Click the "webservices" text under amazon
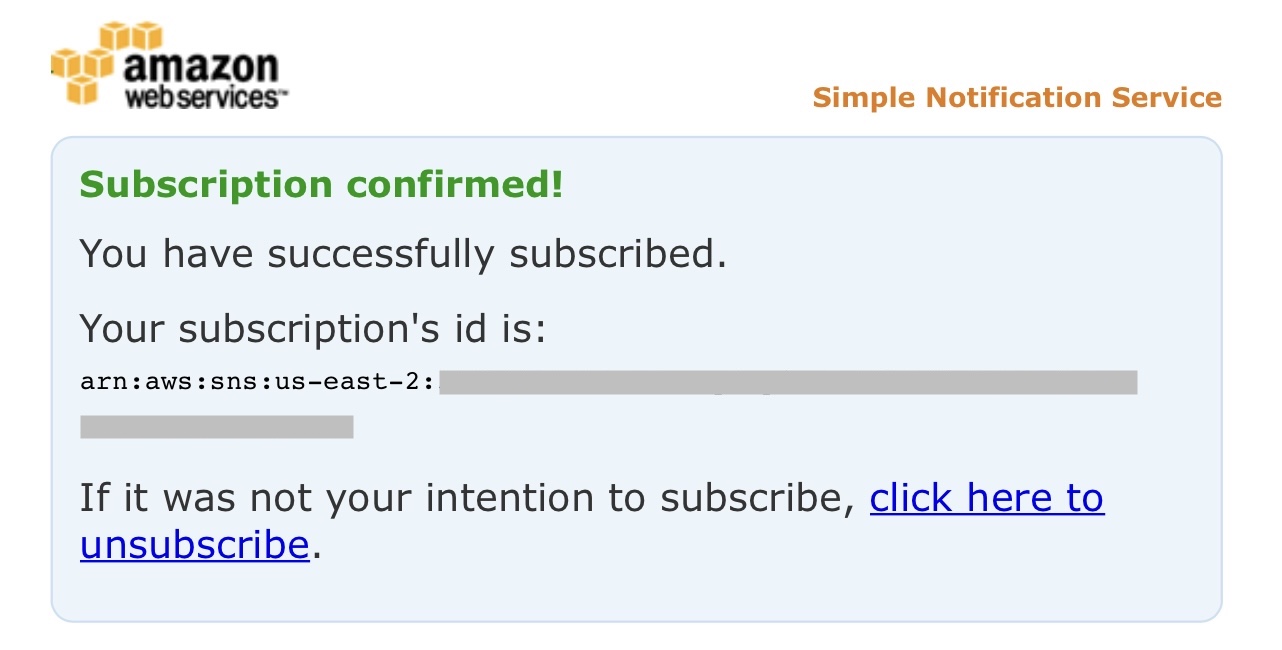Screen dimensions: 1282x650 pyautogui.click(x=205, y=97)
